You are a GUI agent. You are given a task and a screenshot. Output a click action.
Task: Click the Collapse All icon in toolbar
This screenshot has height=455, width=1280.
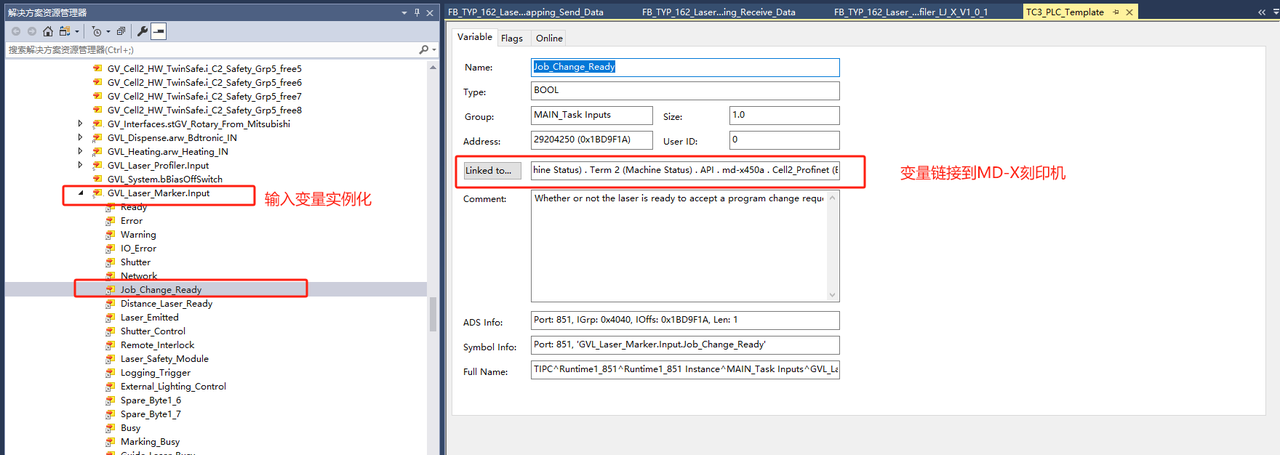coord(121,31)
